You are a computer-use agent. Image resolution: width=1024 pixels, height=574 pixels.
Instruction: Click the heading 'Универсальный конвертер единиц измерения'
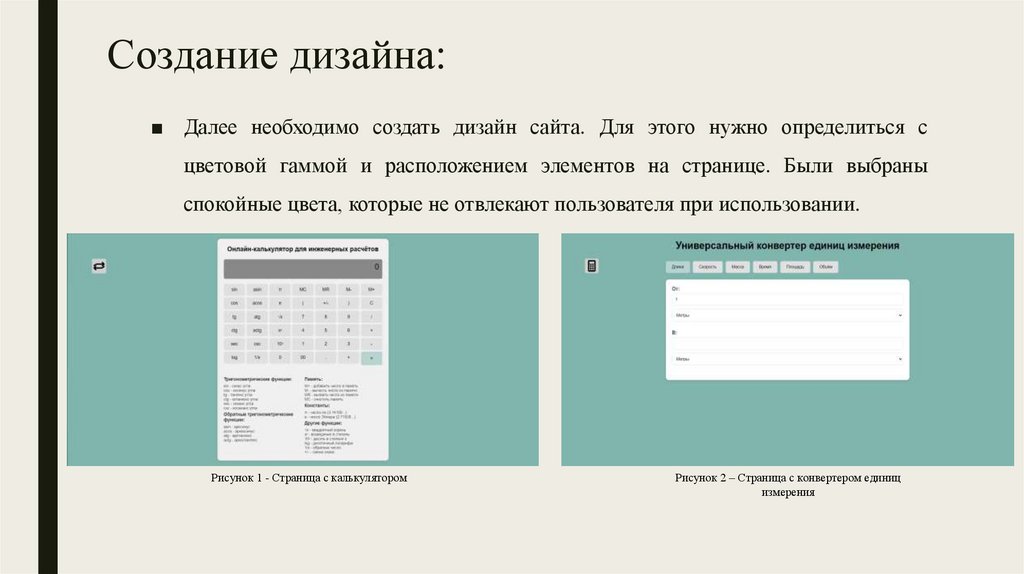point(787,246)
